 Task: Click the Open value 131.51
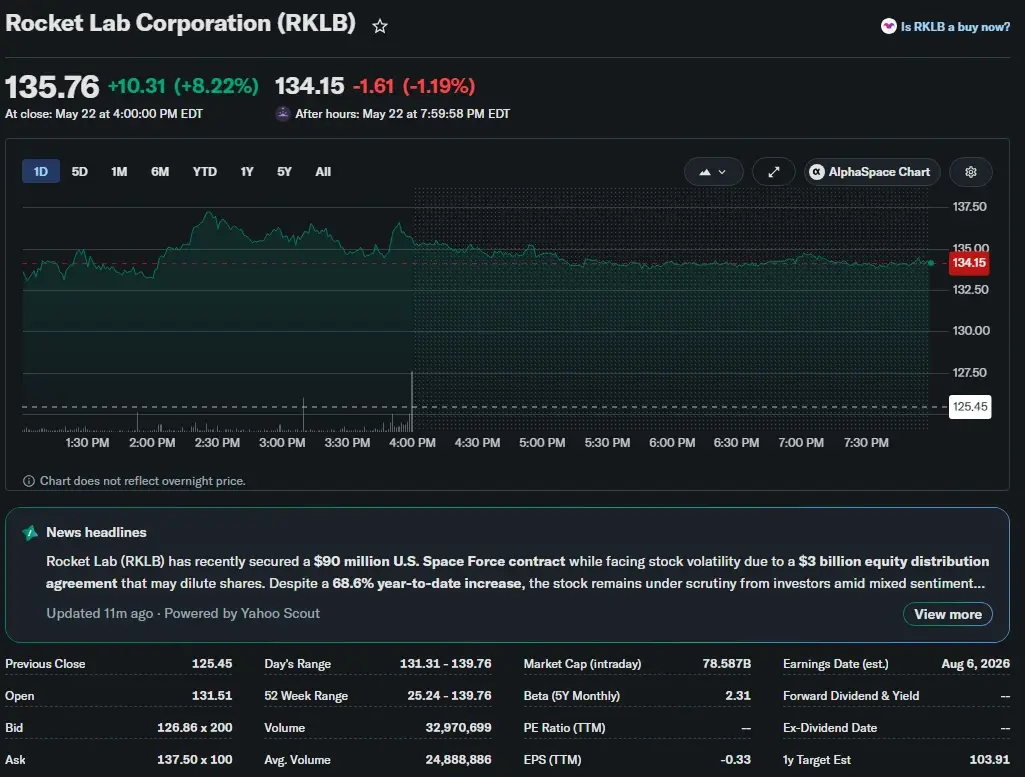tap(212, 695)
